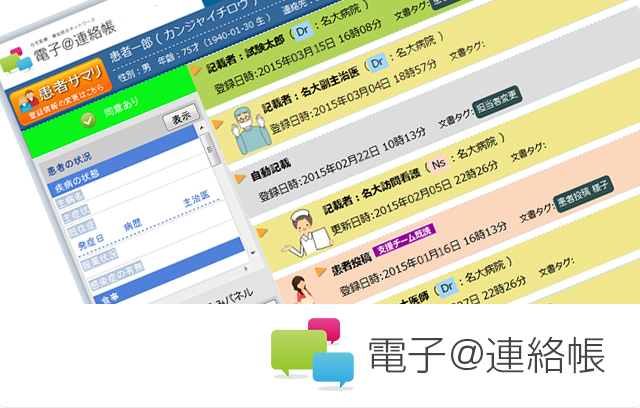
Task: Open the 患者サマリ orange button
Action: (x=60, y=91)
